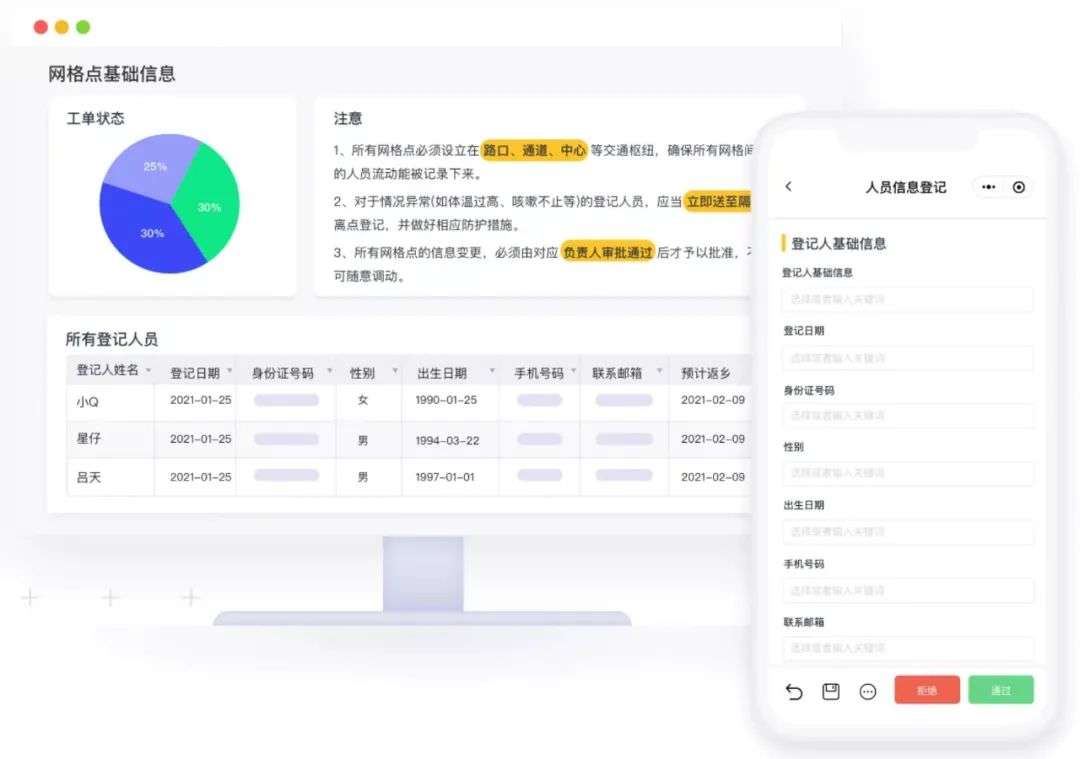Click the name cell 吕天
The image size is (1080, 759).
click(89, 477)
